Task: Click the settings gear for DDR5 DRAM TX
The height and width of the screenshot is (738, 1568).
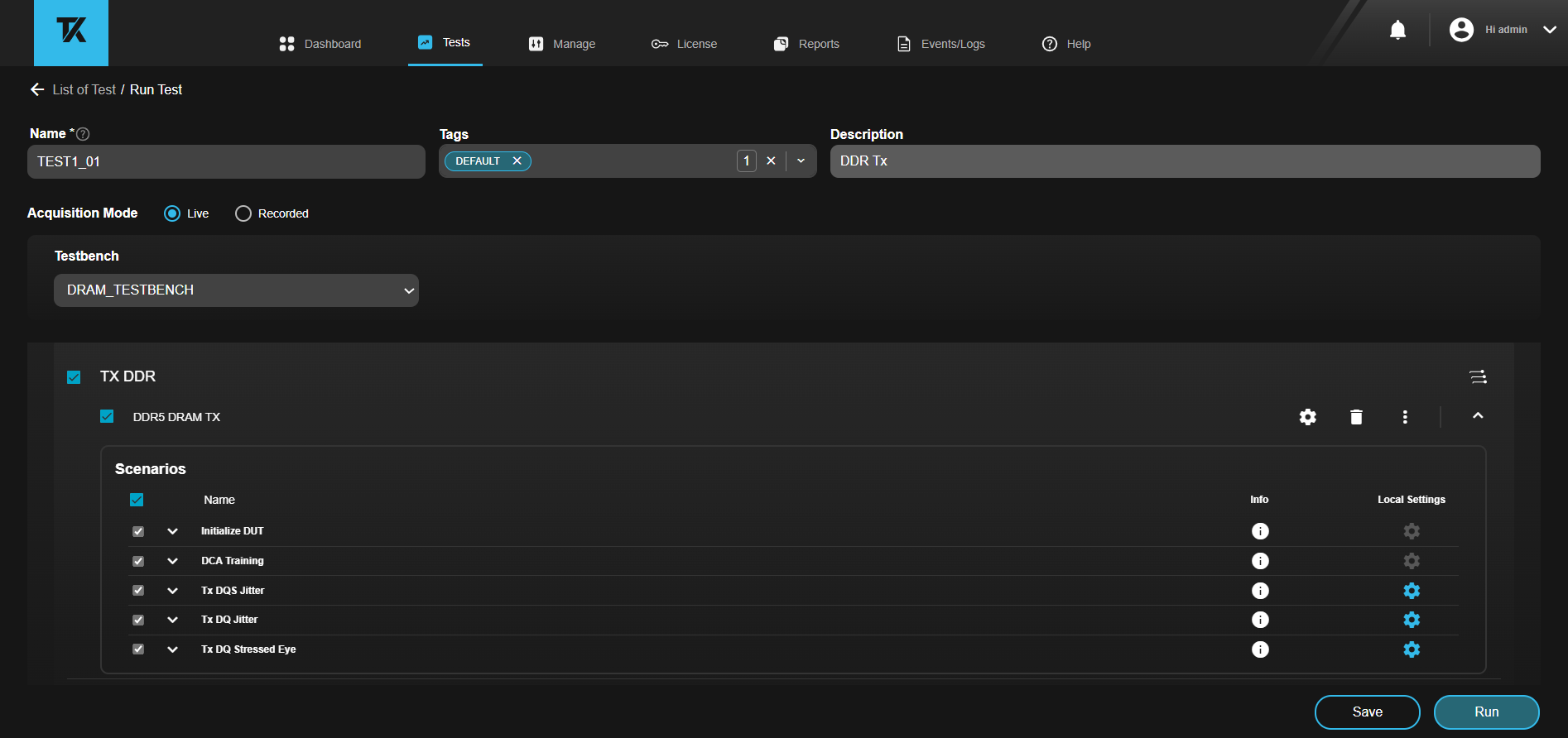Action: point(1307,417)
